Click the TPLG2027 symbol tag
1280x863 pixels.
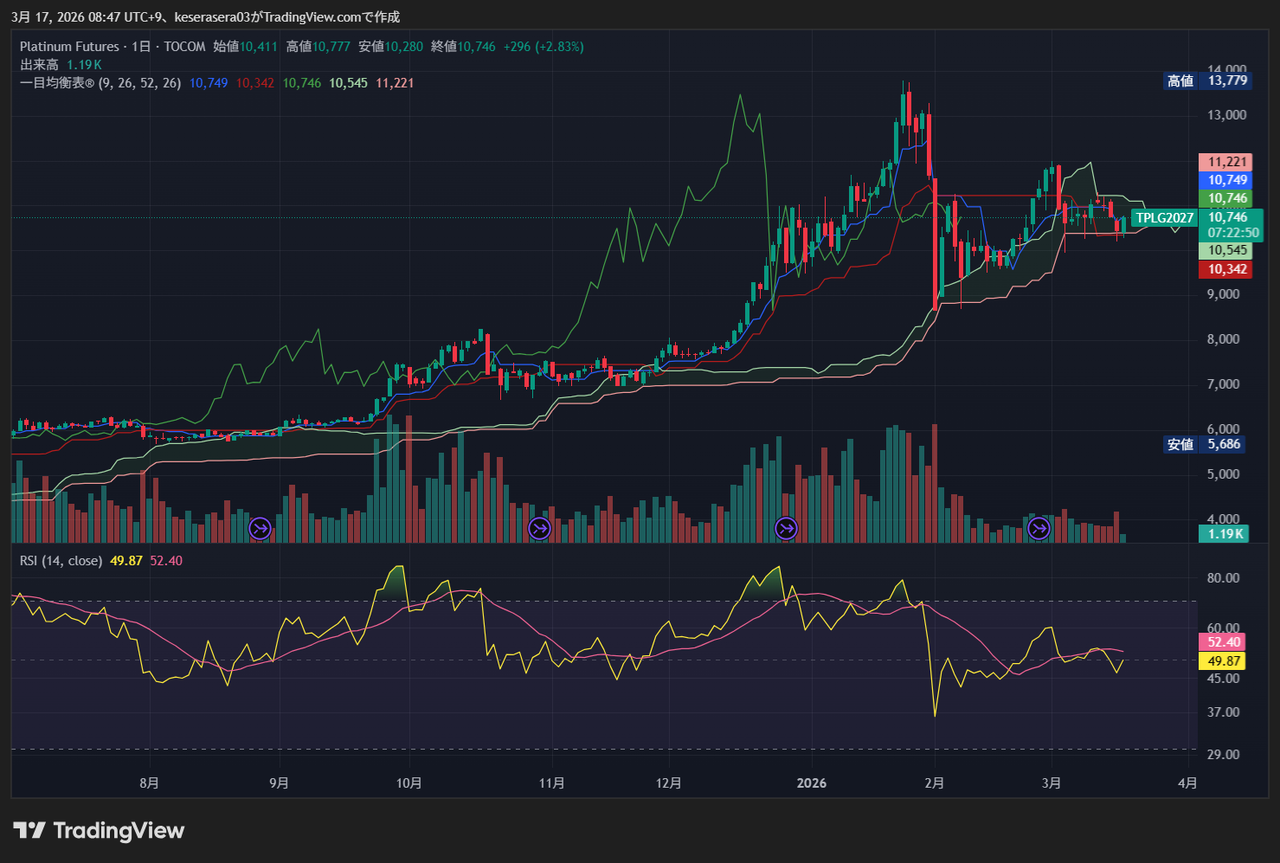coord(1164,217)
